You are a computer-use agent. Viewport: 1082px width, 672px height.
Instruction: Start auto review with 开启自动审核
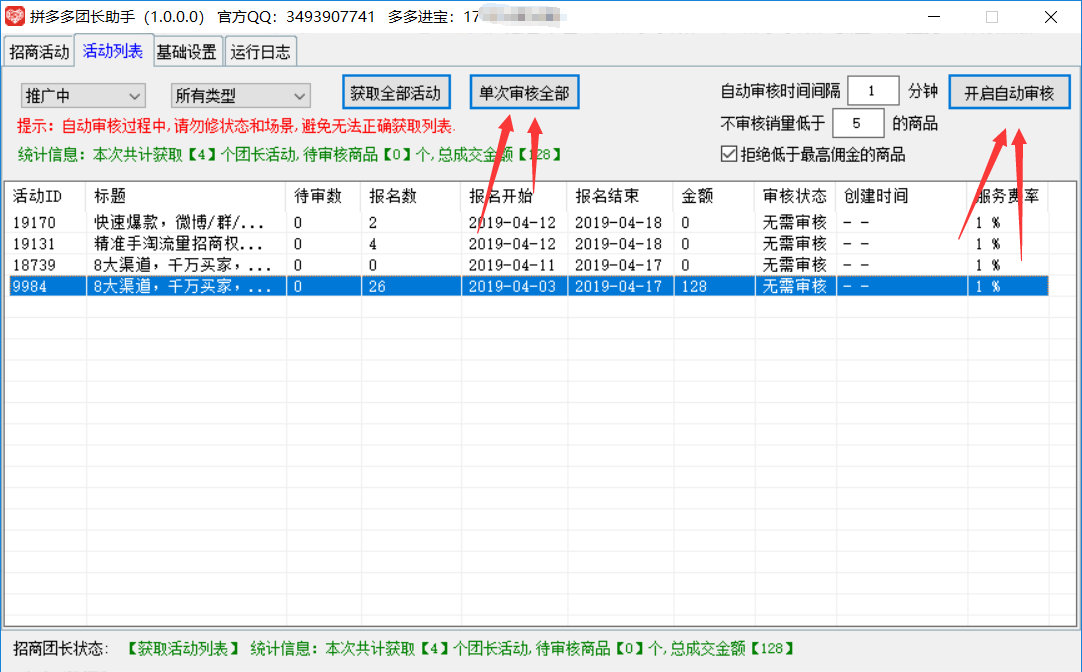coord(1009,93)
